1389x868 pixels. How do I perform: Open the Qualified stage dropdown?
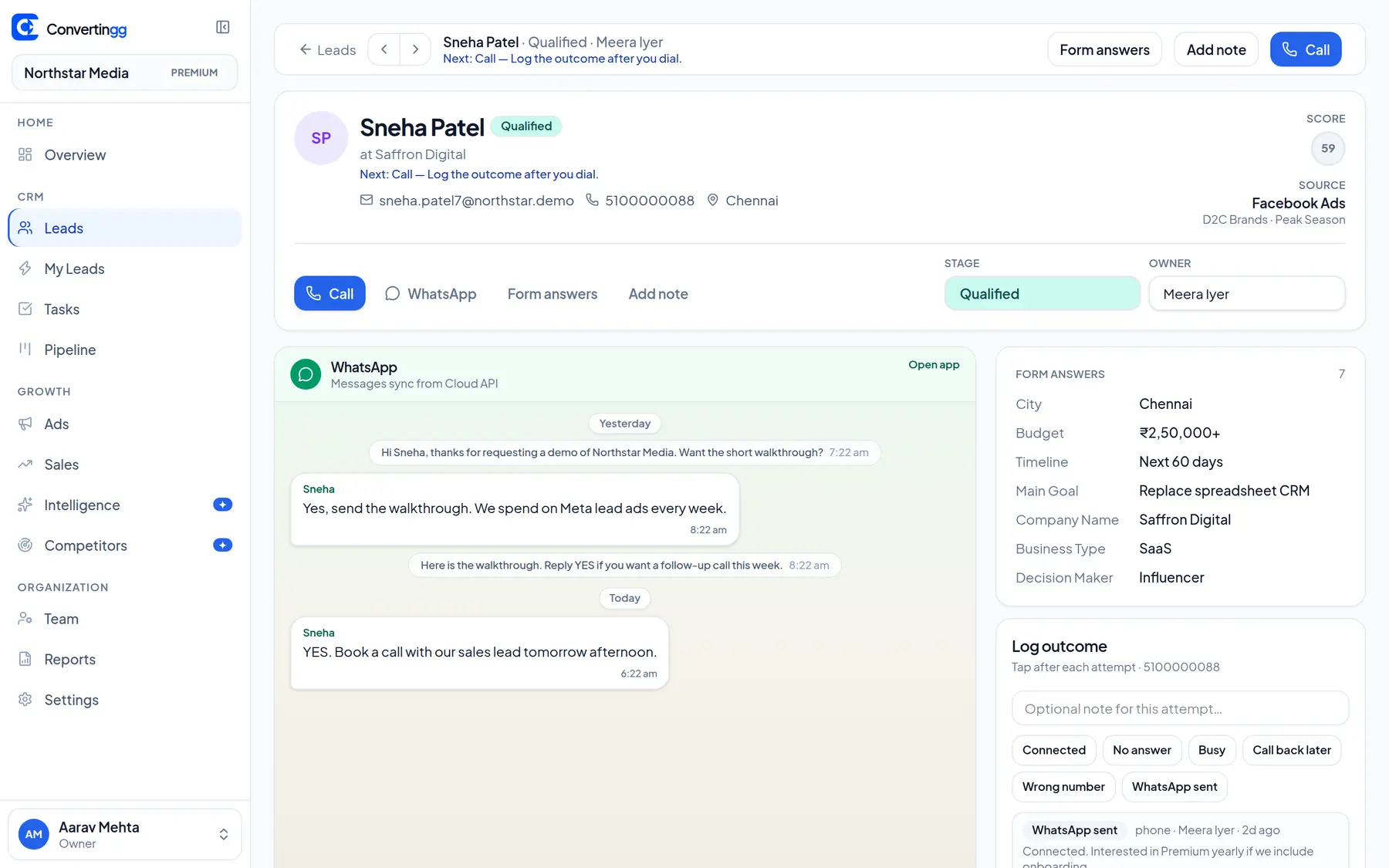pyautogui.click(x=1042, y=294)
